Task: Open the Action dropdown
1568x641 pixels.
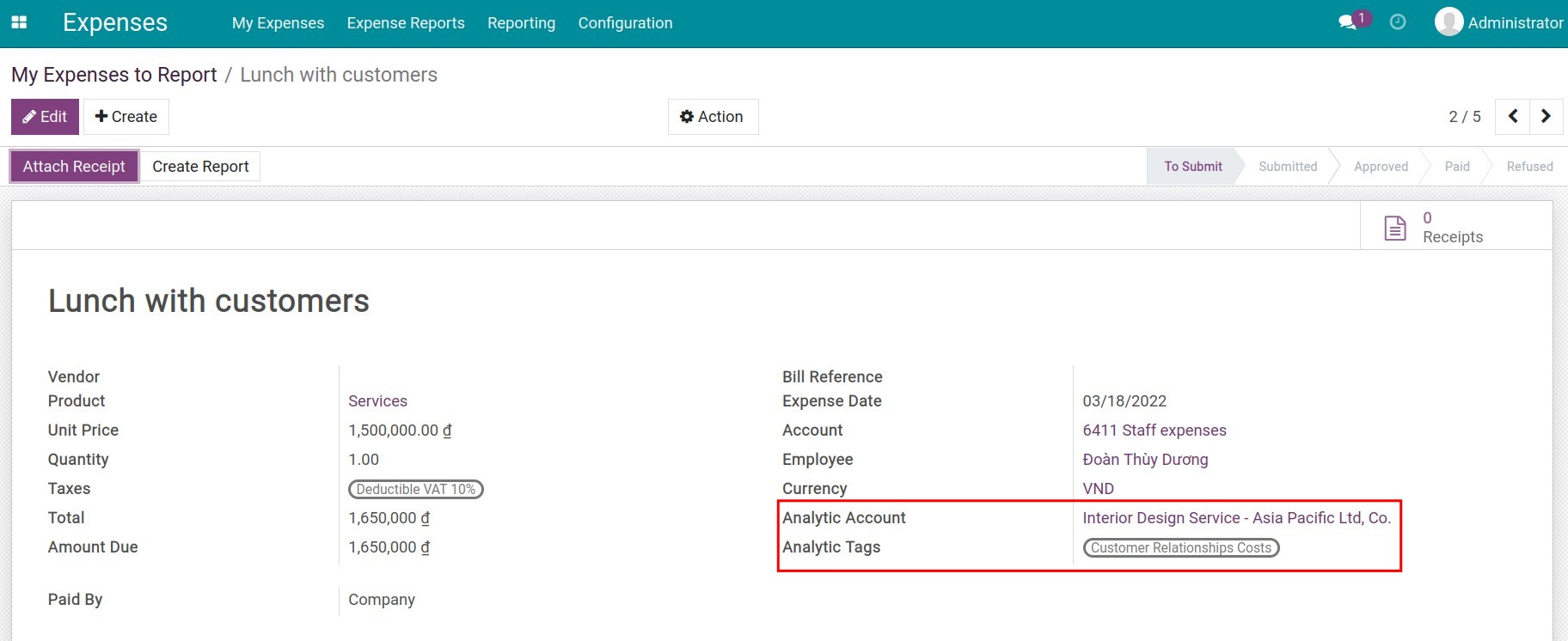Action: (x=712, y=117)
